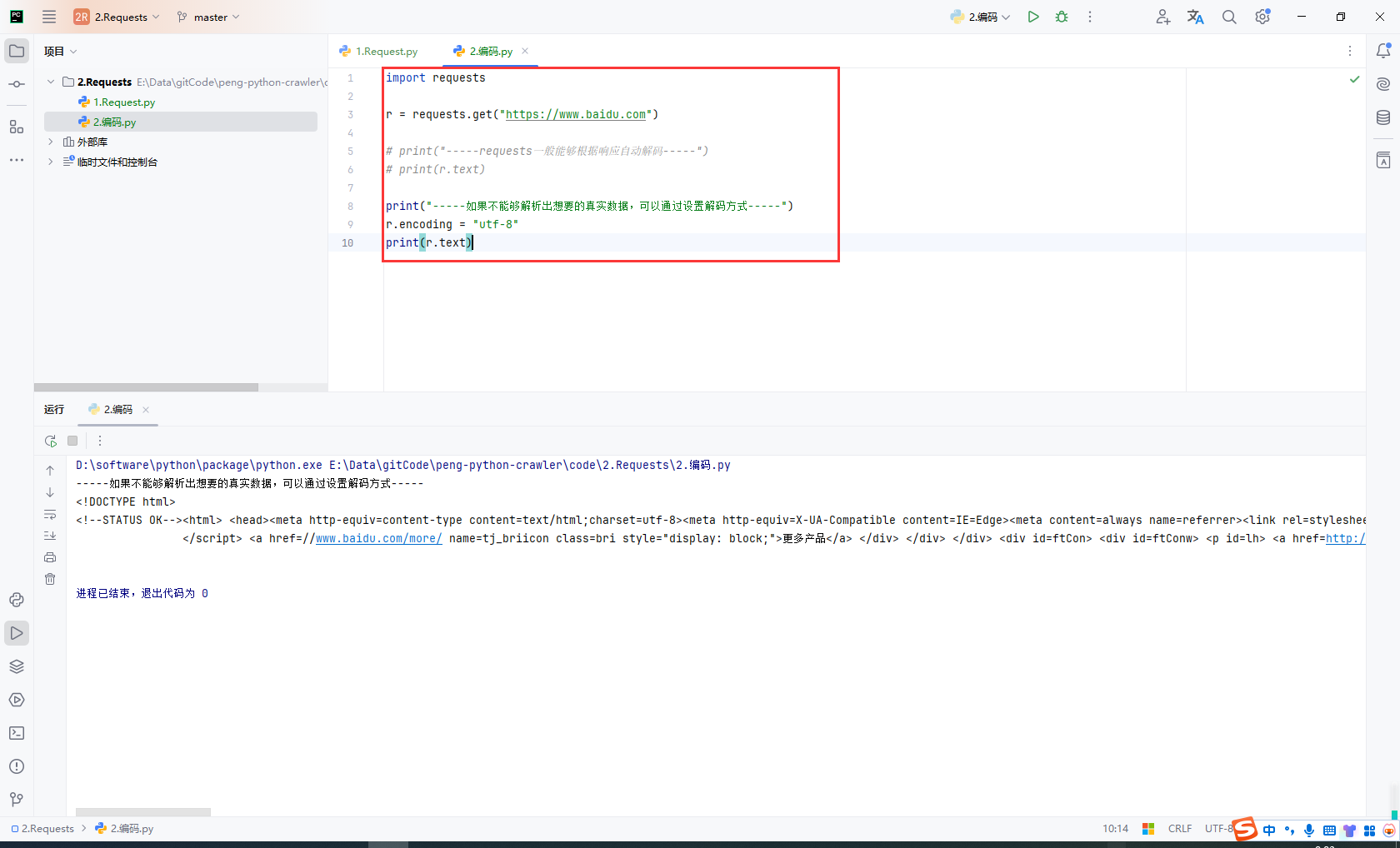This screenshot has width=1400, height=848.
Task: Change the CRLF line separator in the status bar
Action: [1180, 829]
